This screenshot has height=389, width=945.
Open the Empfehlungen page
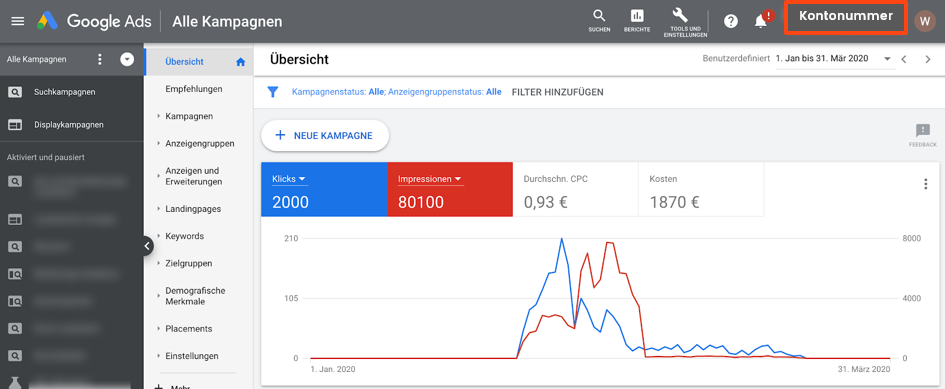194,89
